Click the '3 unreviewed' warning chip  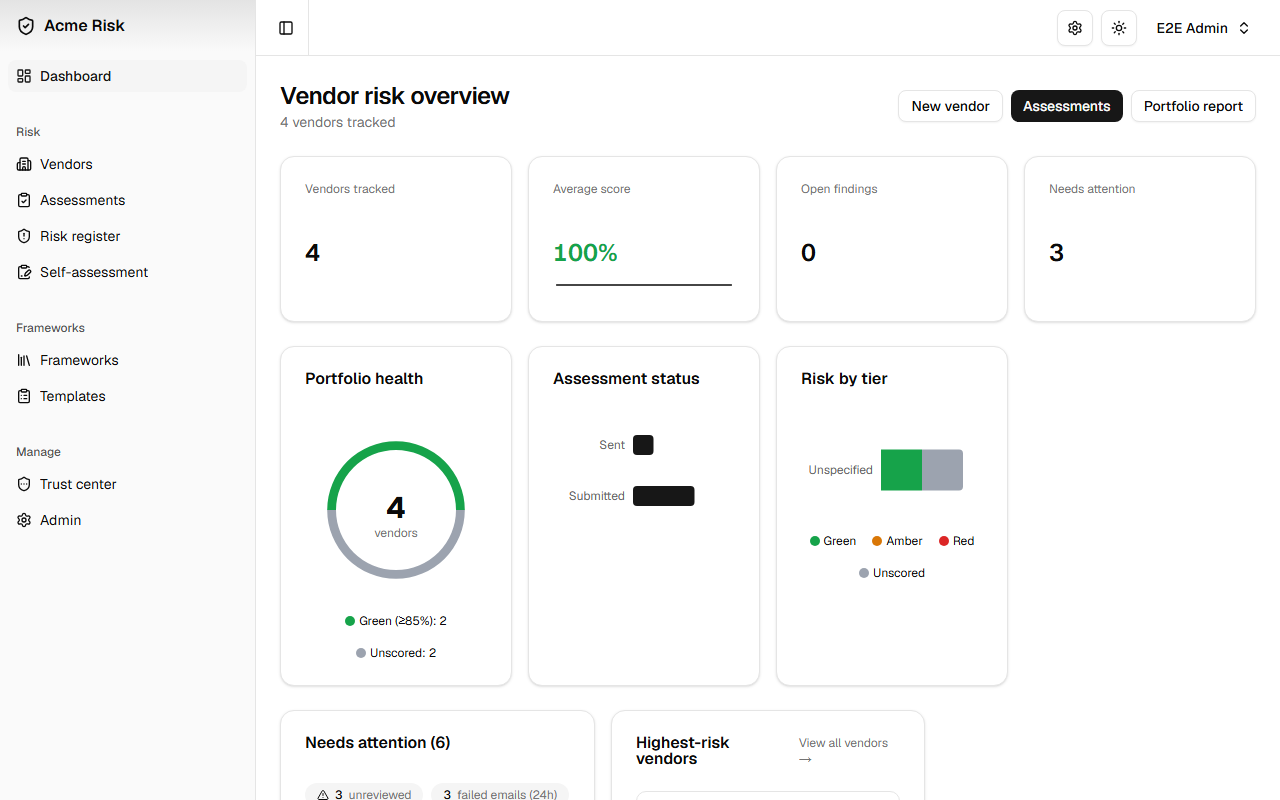[x=364, y=795]
